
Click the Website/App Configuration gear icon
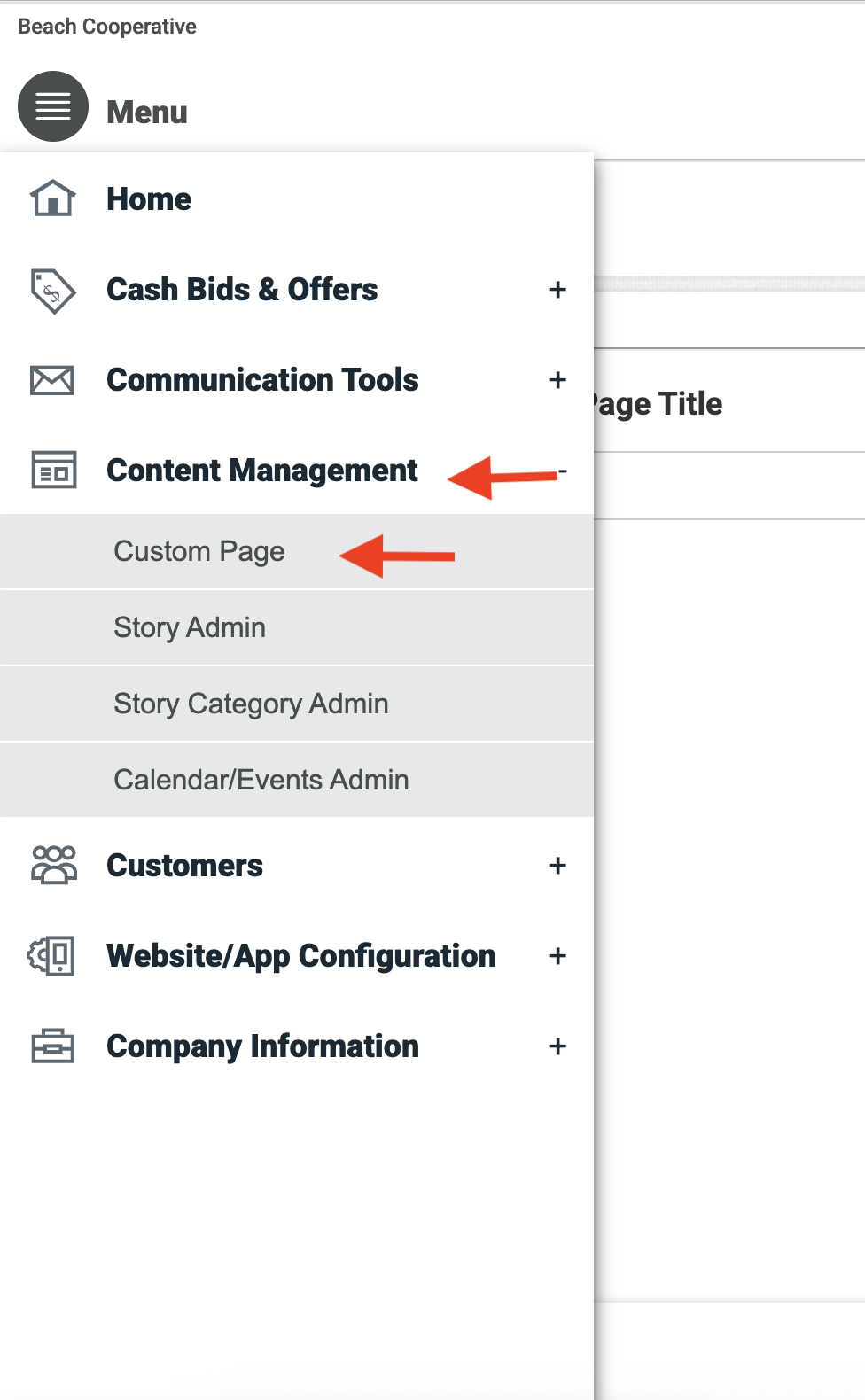point(51,956)
